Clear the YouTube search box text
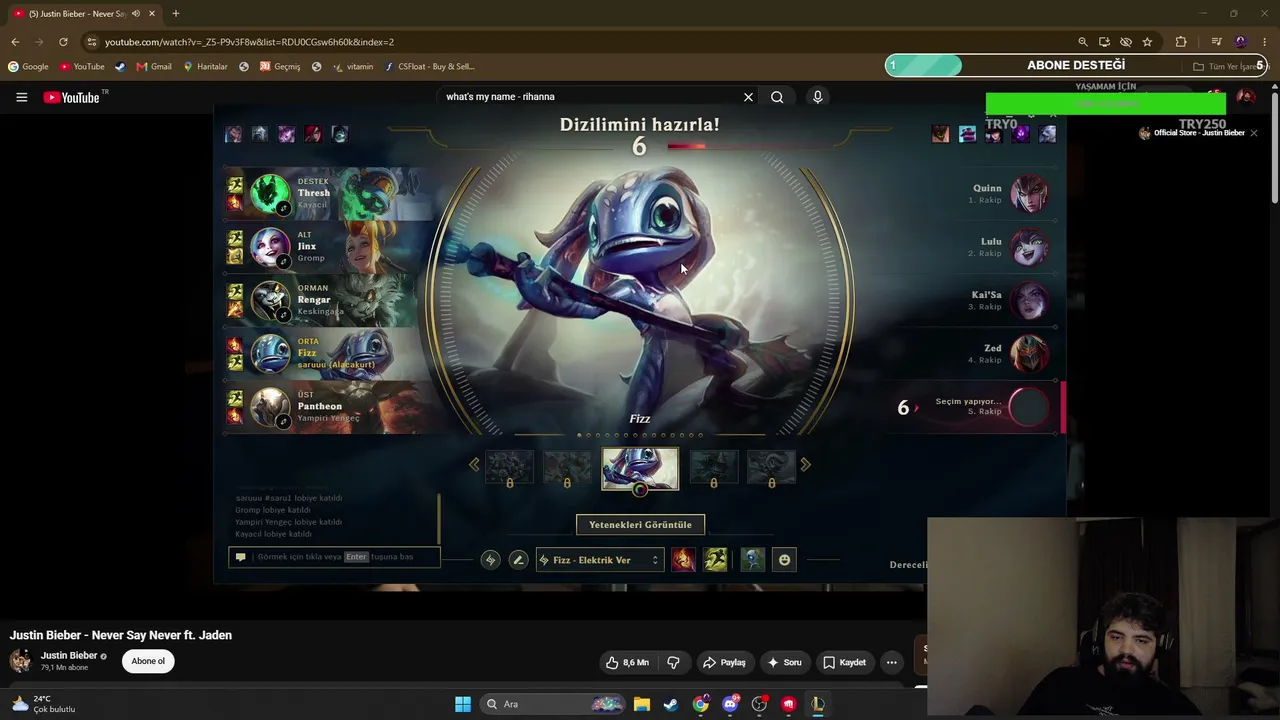The image size is (1280, 720). (x=748, y=97)
